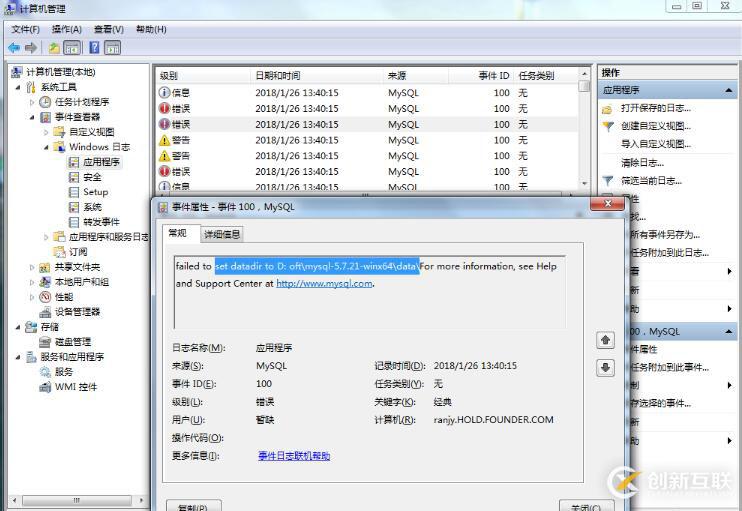
Task: Expand the 应用程序和服务日志 tree node
Action: (46, 237)
